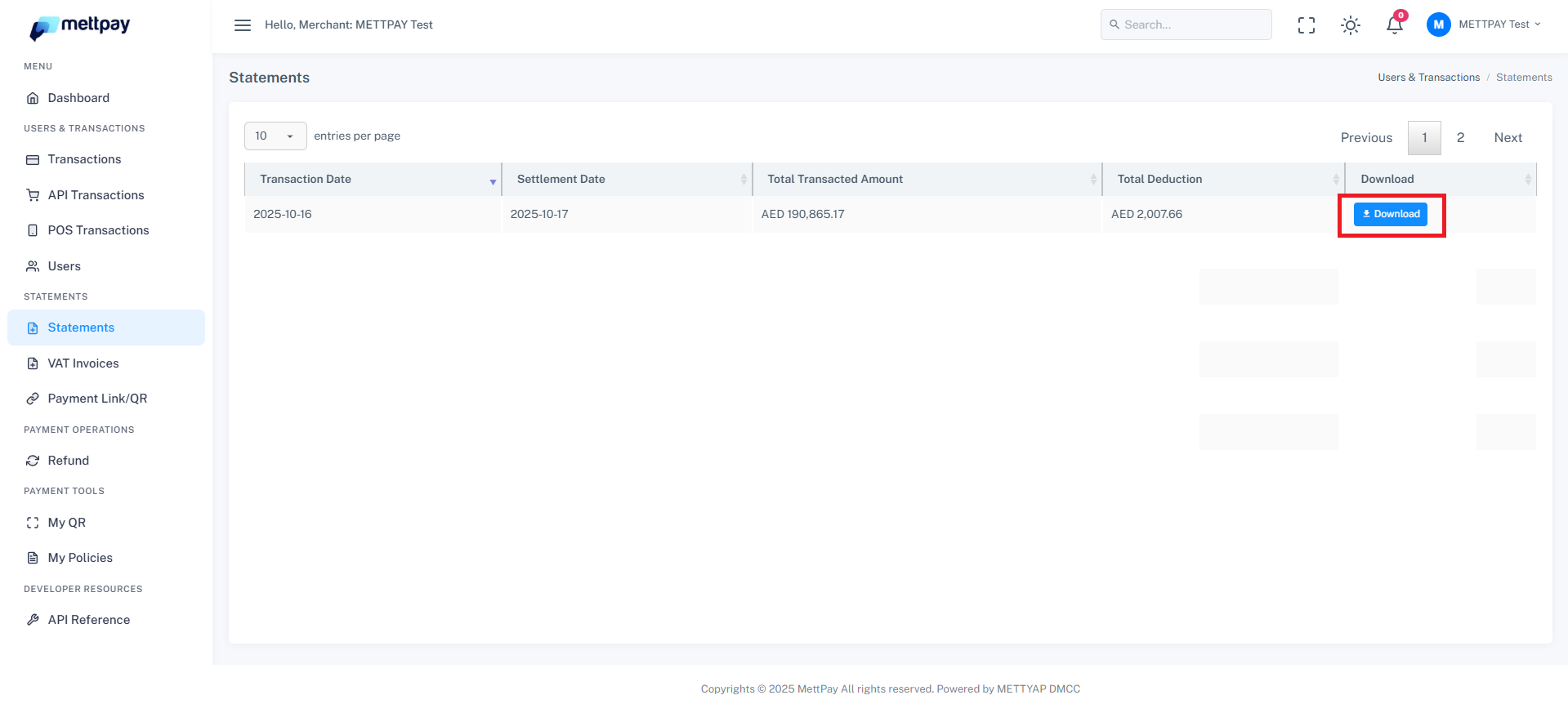Select settlement date 2025-10-17 cell

click(x=627, y=215)
